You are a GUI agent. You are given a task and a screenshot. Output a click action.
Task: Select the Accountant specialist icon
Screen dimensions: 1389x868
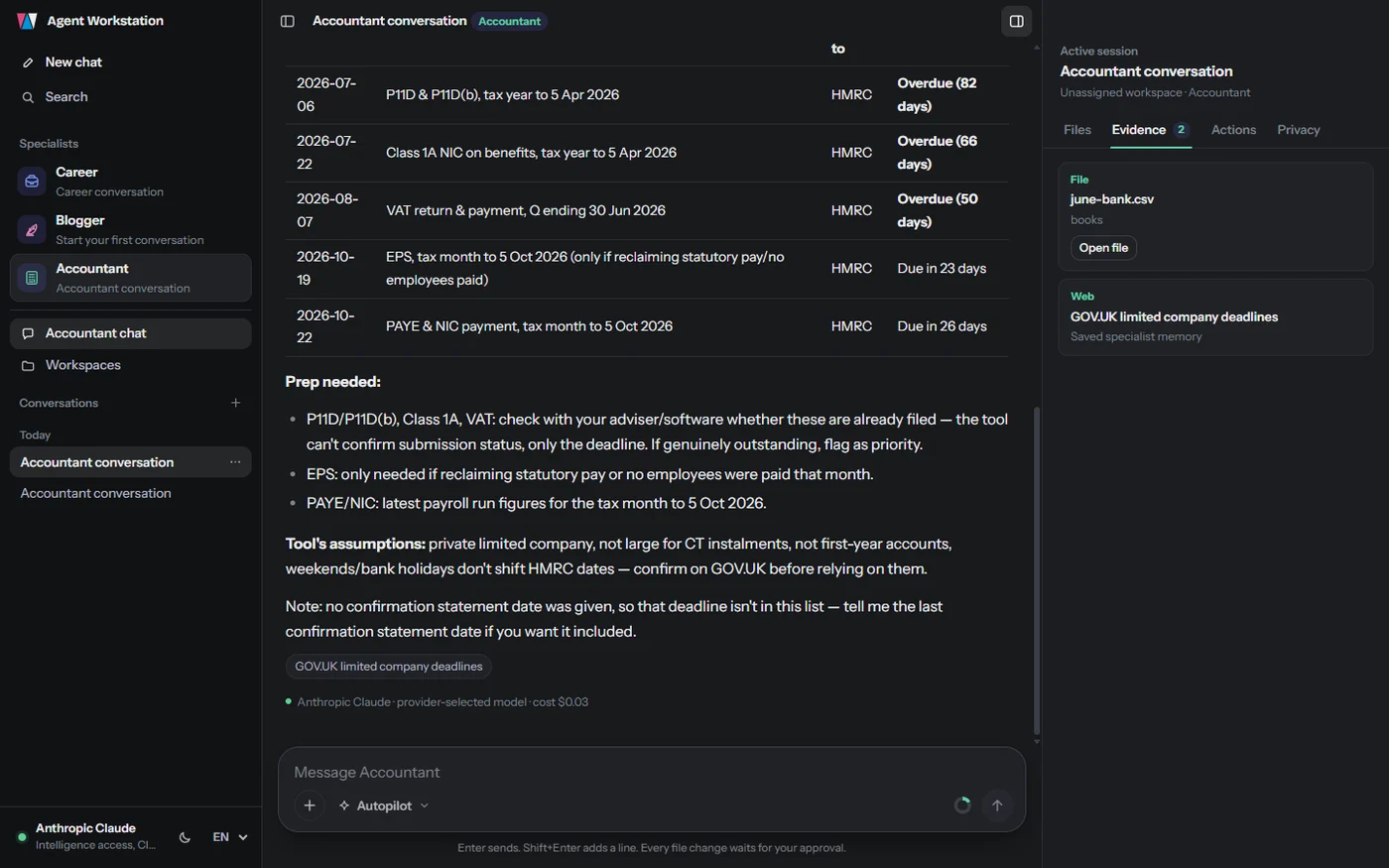[32, 278]
